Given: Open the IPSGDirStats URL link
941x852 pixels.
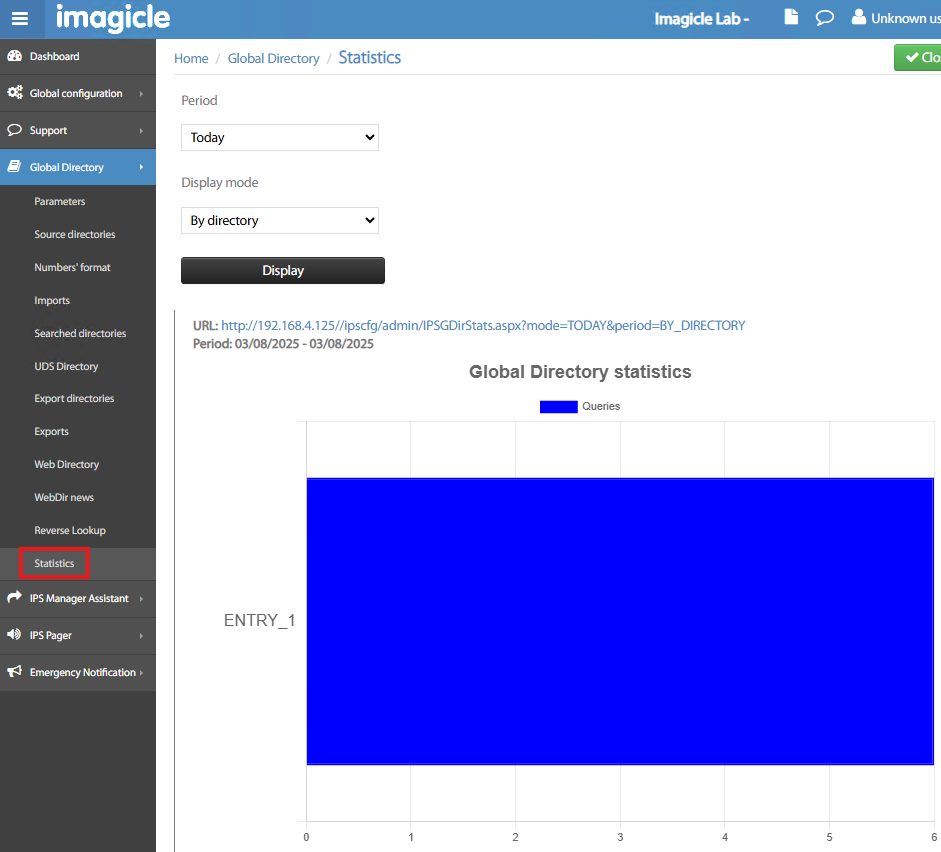Looking at the screenshot, I should [483, 325].
